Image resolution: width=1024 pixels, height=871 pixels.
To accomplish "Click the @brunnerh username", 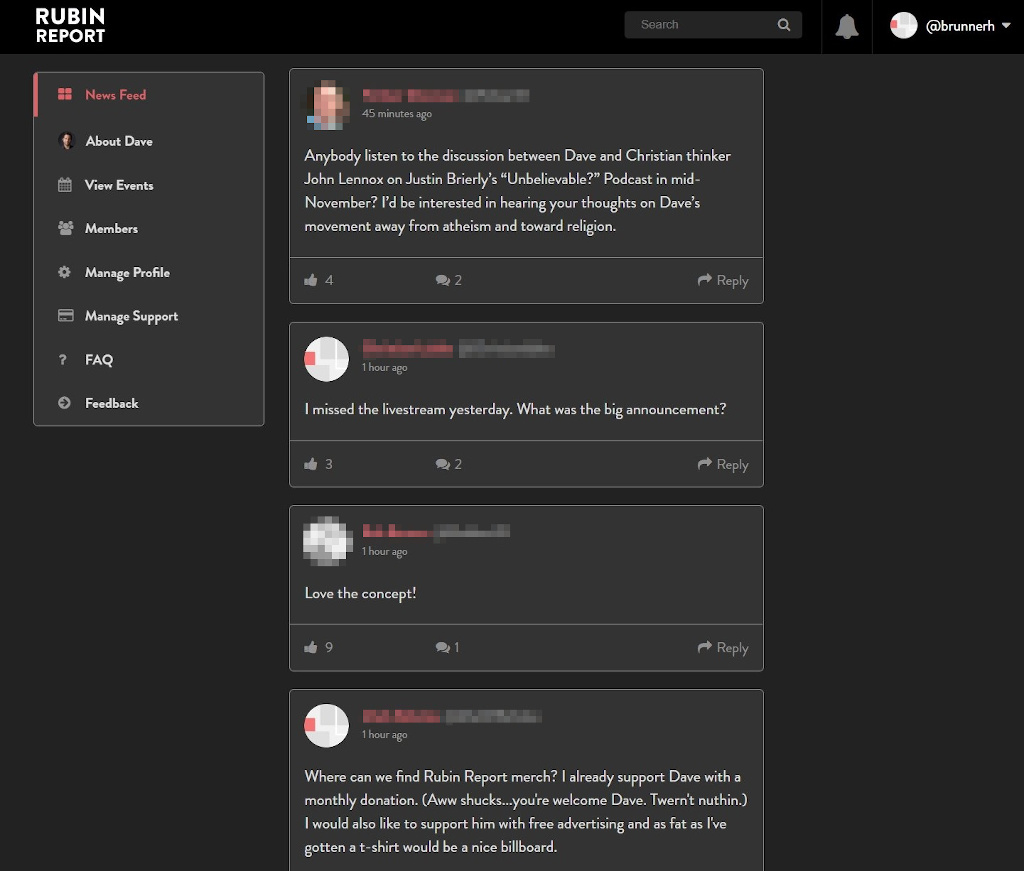I will 960,26.
